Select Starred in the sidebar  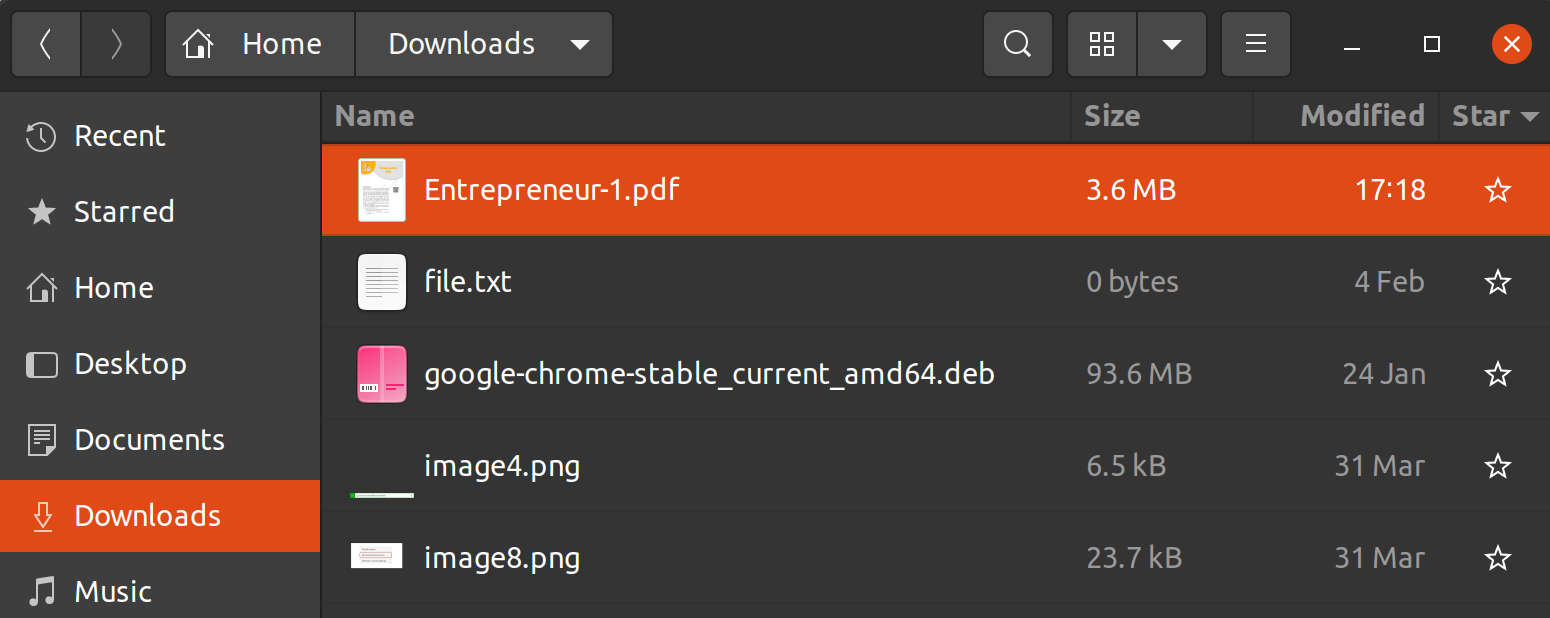(124, 212)
